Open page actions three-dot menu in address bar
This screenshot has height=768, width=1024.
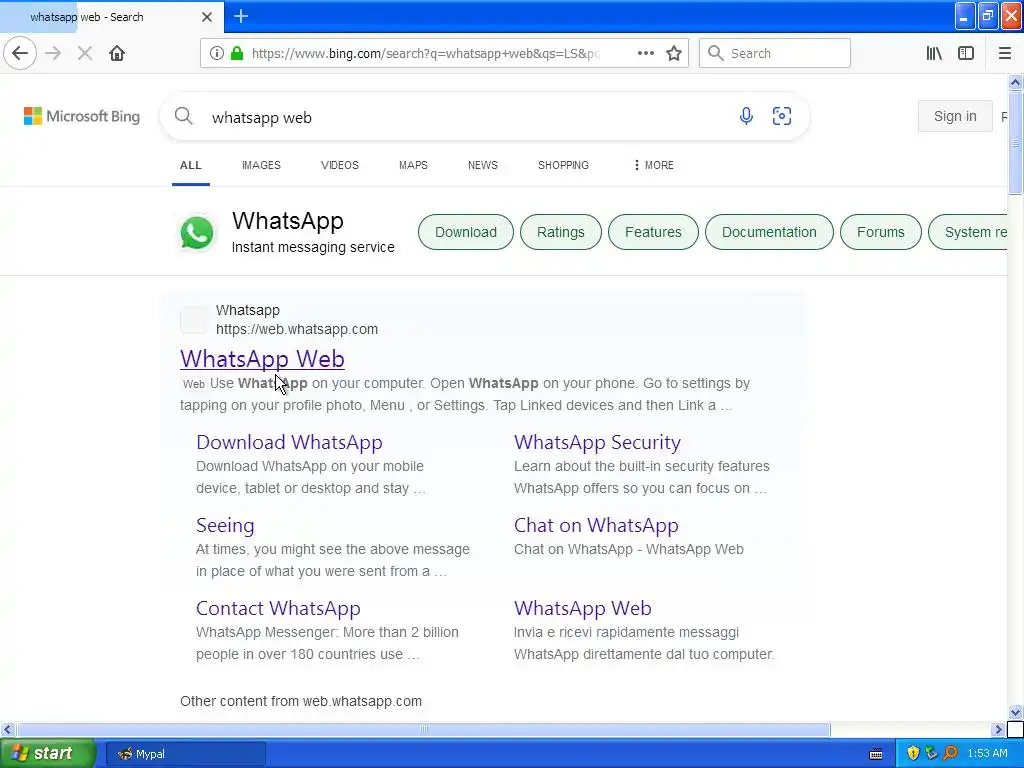tap(645, 53)
